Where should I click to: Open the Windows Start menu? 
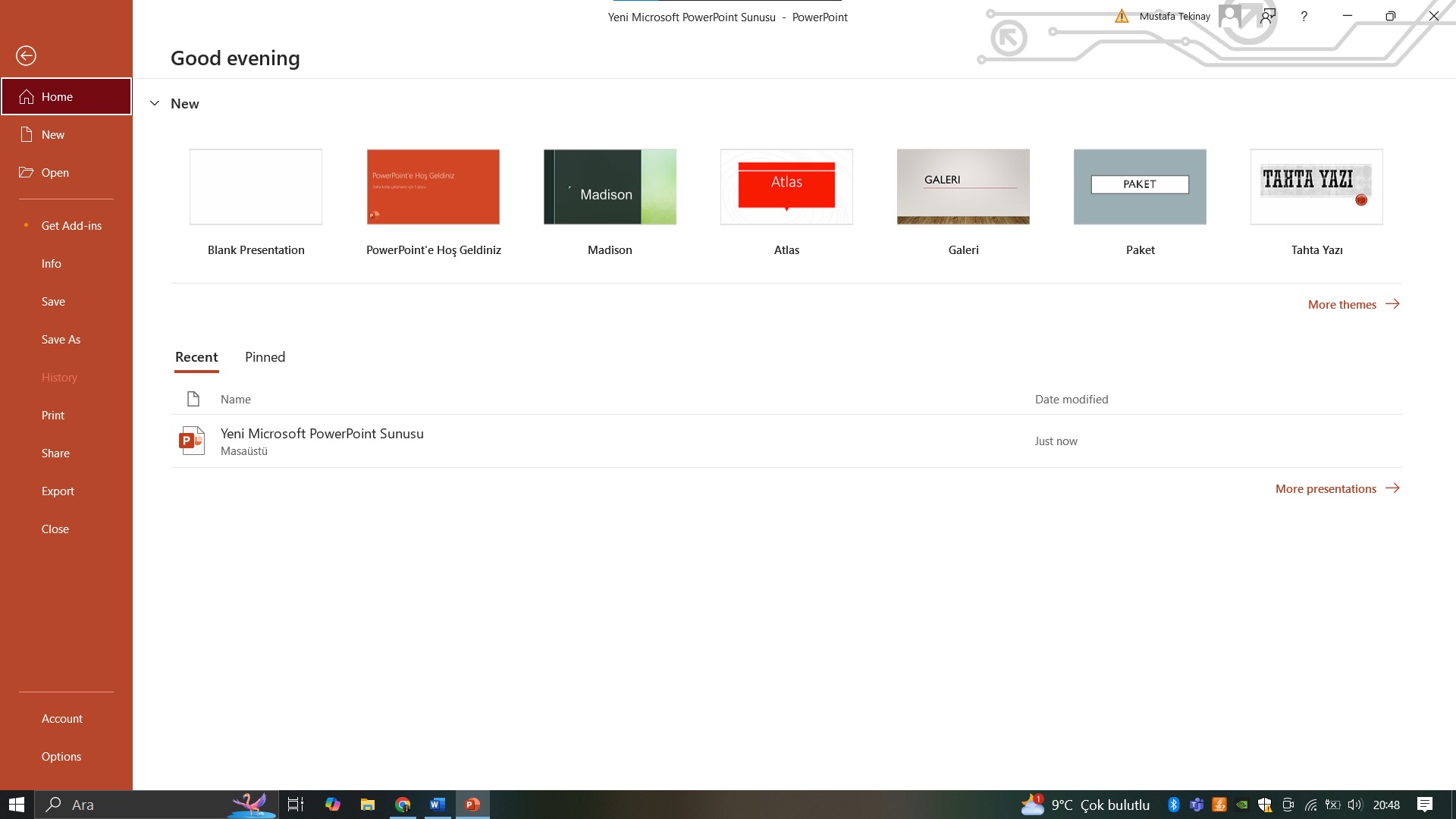[17, 805]
